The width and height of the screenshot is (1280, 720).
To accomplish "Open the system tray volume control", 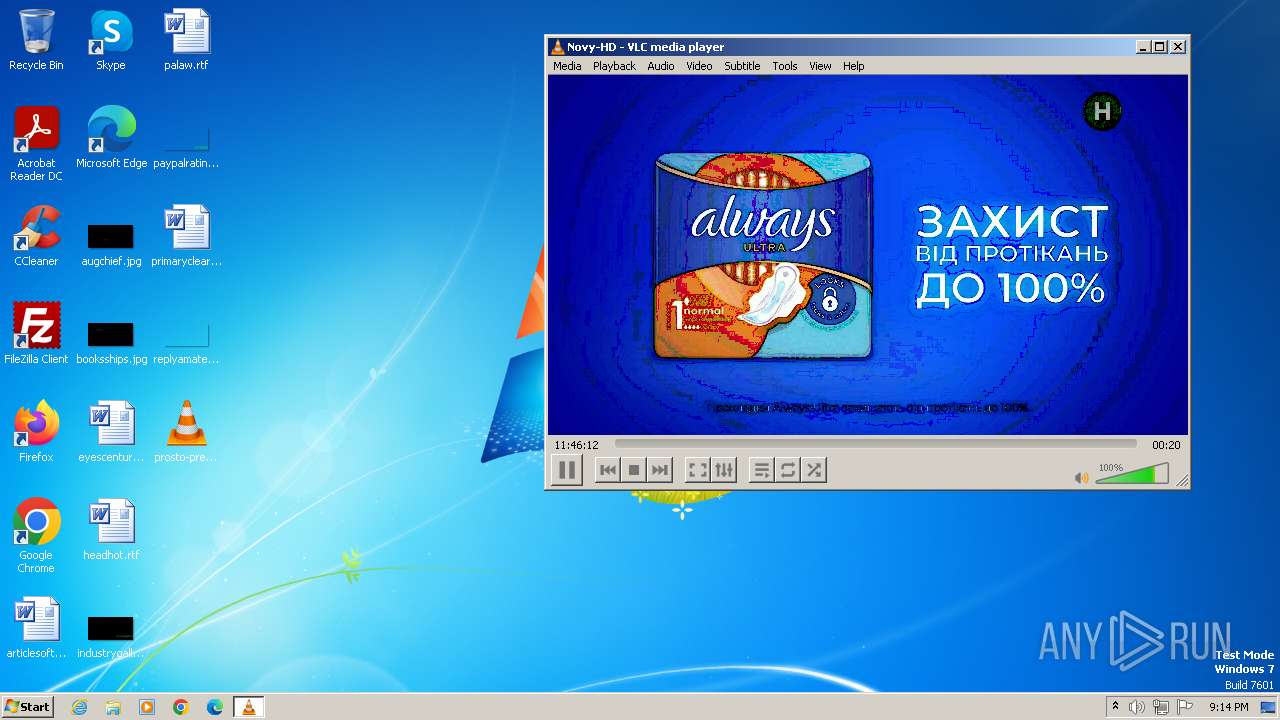I will pyautogui.click(x=1137, y=707).
